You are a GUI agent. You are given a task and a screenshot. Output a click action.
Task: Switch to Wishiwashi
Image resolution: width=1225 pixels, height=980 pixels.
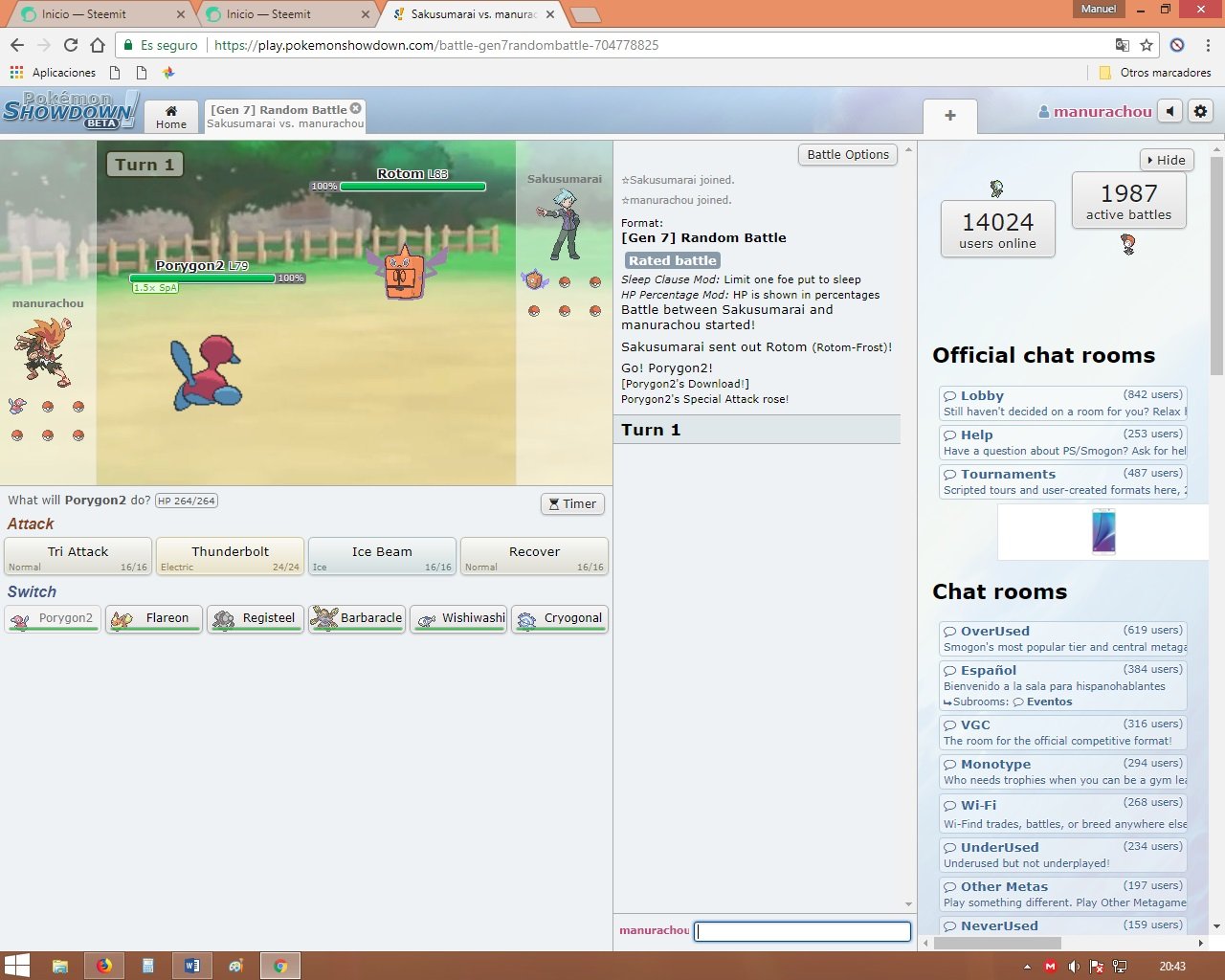click(458, 618)
